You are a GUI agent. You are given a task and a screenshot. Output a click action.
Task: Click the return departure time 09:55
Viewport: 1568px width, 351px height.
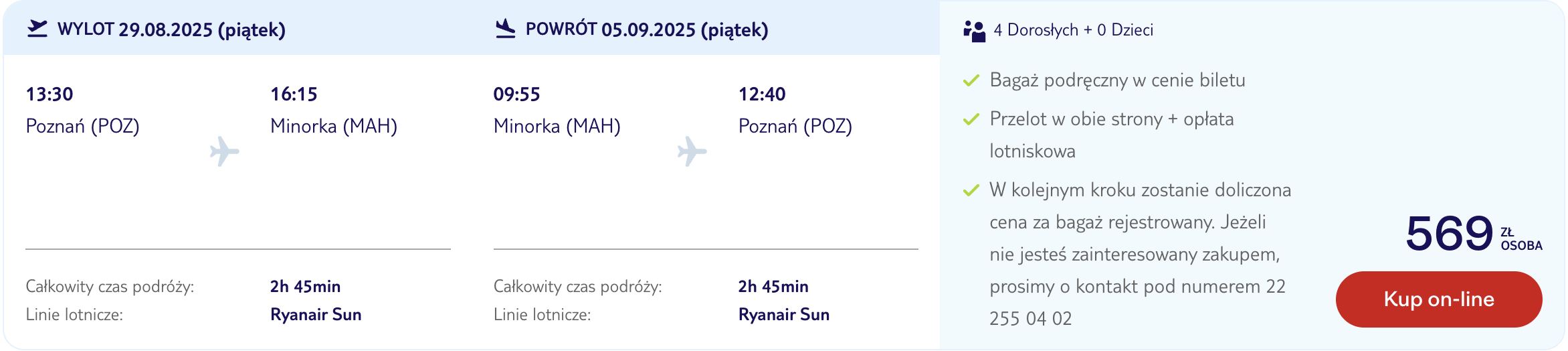516,94
